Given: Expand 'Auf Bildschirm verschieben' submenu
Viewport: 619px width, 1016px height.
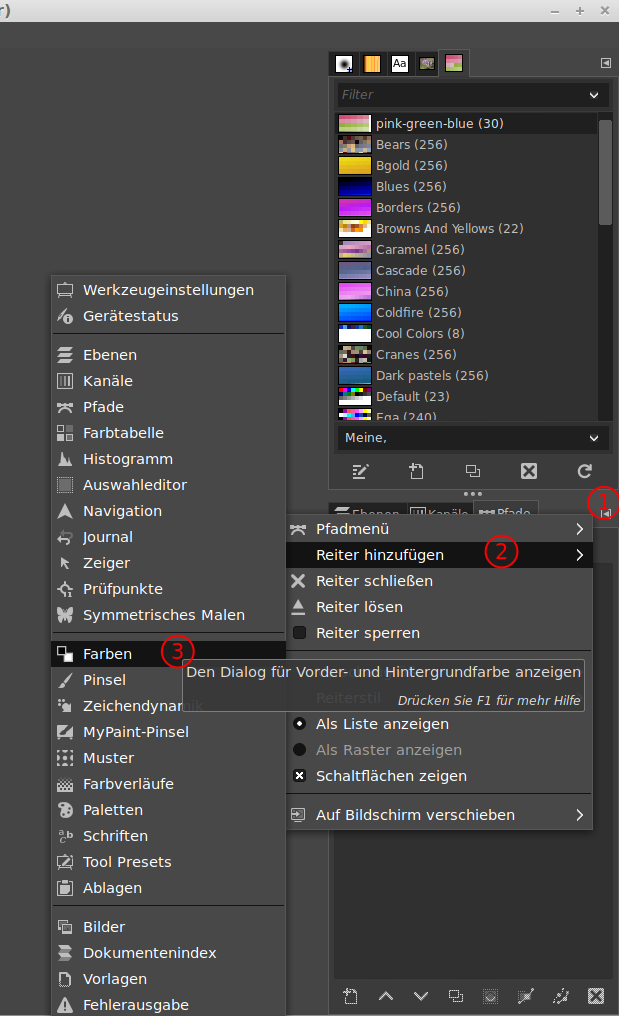Looking at the screenshot, I should tap(579, 815).
